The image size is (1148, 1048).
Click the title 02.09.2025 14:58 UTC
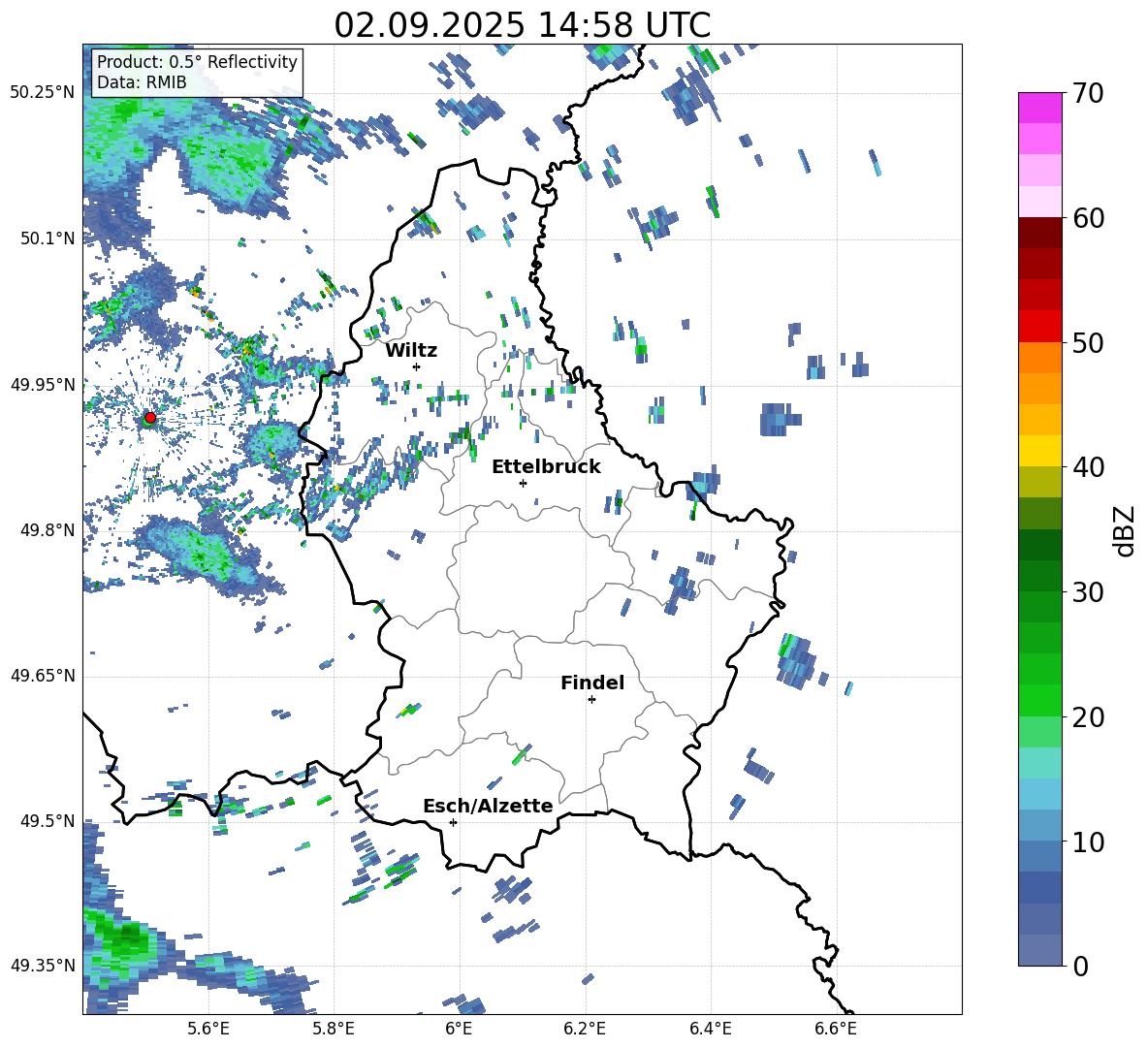coord(522,25)
